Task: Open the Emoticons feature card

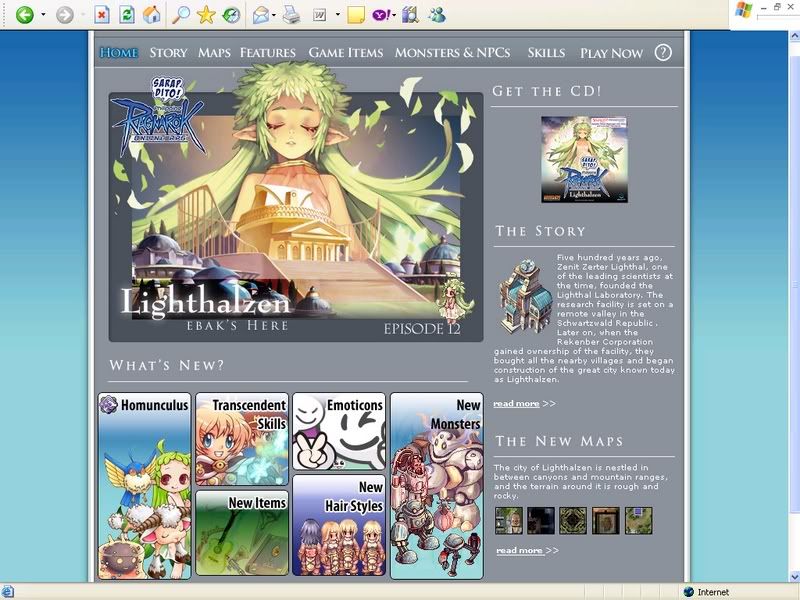Action: point(339,431)
